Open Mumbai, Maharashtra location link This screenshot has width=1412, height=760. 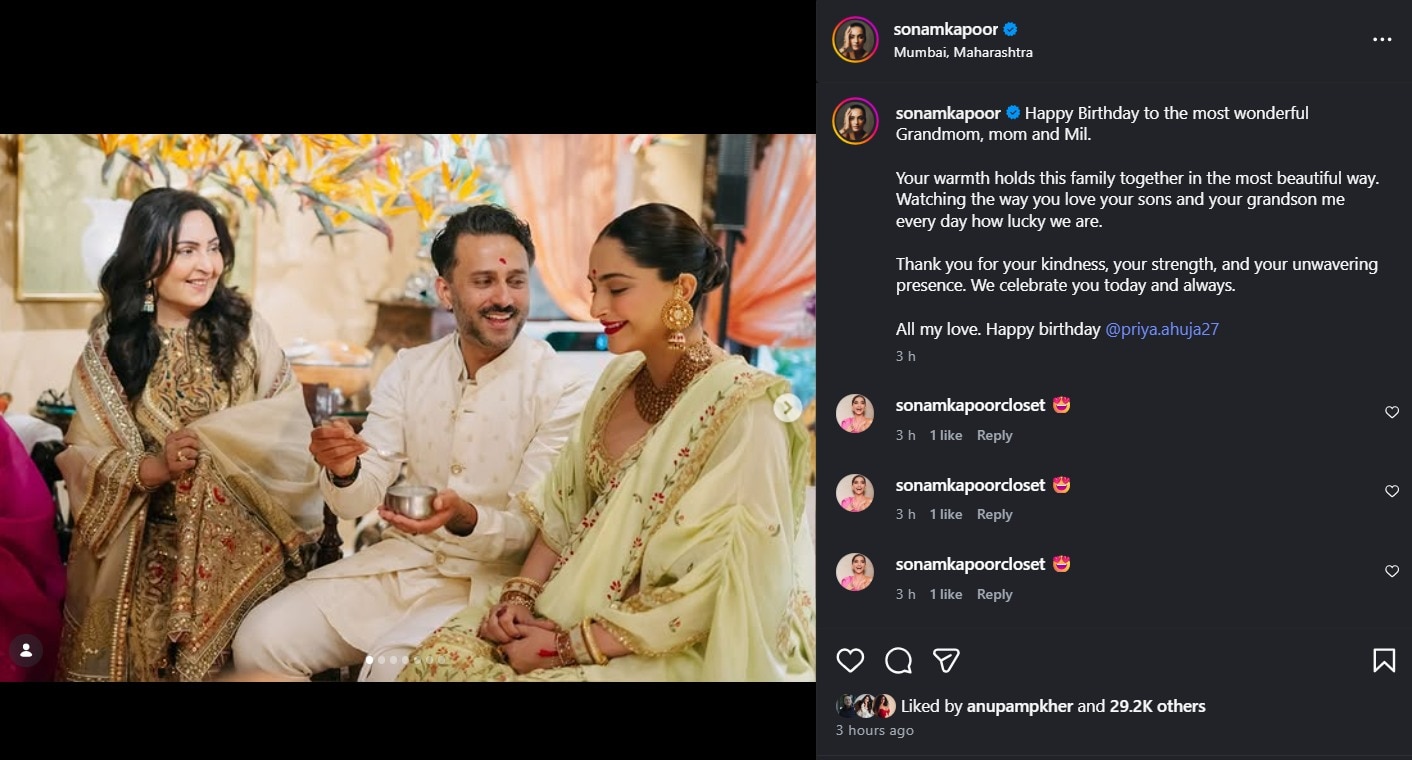click(x=963, y=52)
